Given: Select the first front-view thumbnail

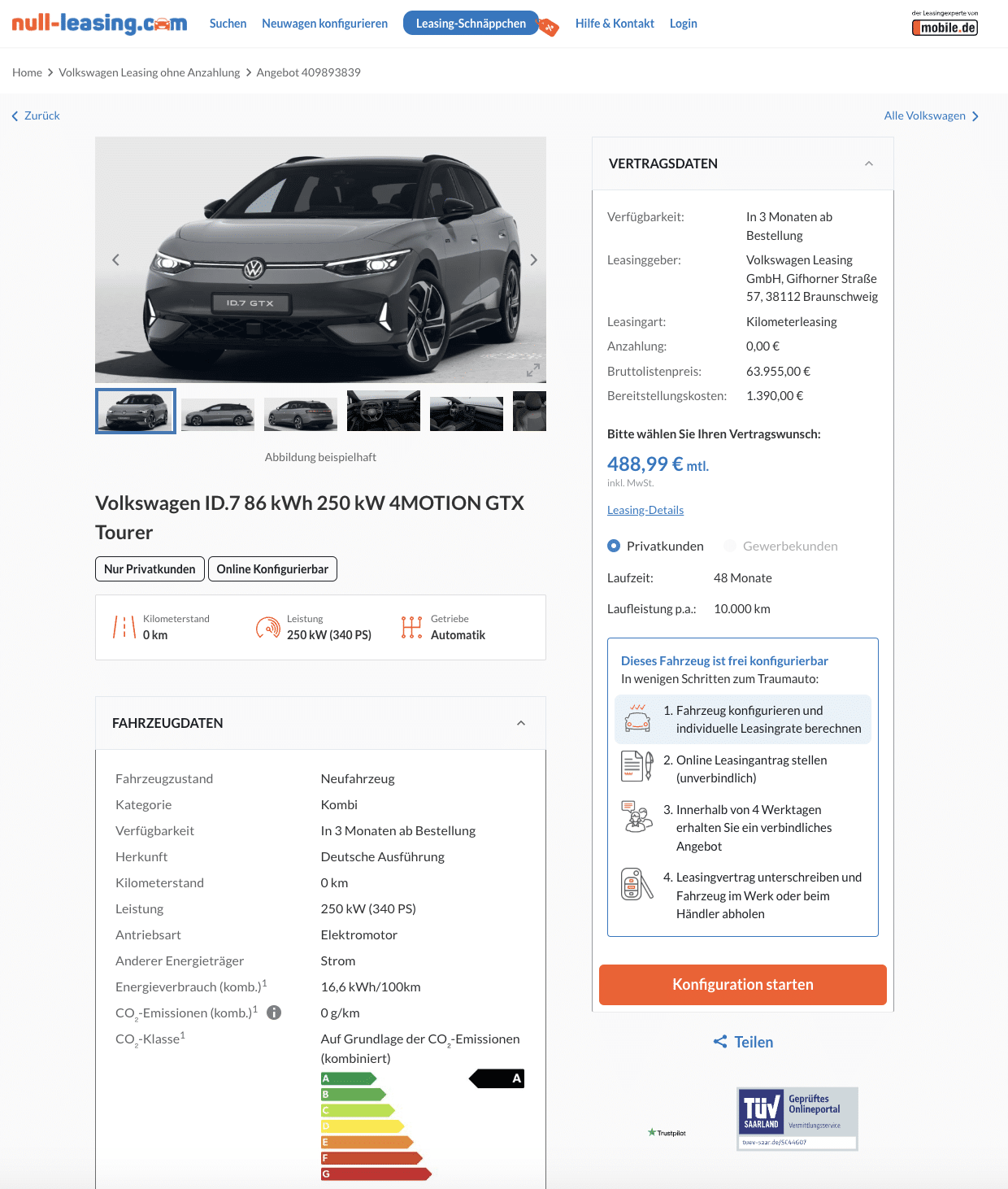Looking at the screenshot, I should coord(136,411).
